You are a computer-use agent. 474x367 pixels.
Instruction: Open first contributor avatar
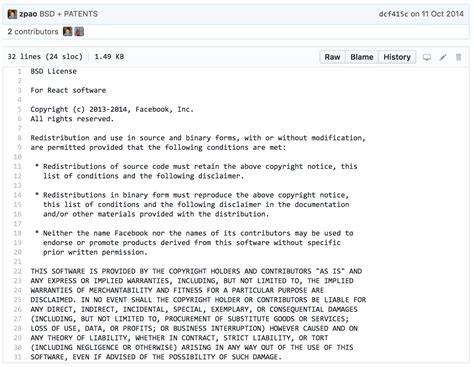coord(68,32)
